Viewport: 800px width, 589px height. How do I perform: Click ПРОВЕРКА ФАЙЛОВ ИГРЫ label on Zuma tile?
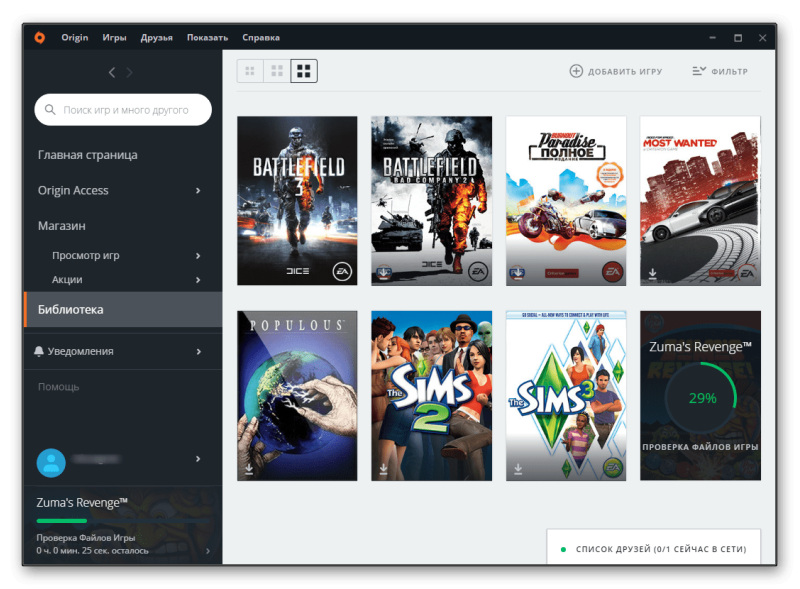pyautogui.click(x=700, y=447)
